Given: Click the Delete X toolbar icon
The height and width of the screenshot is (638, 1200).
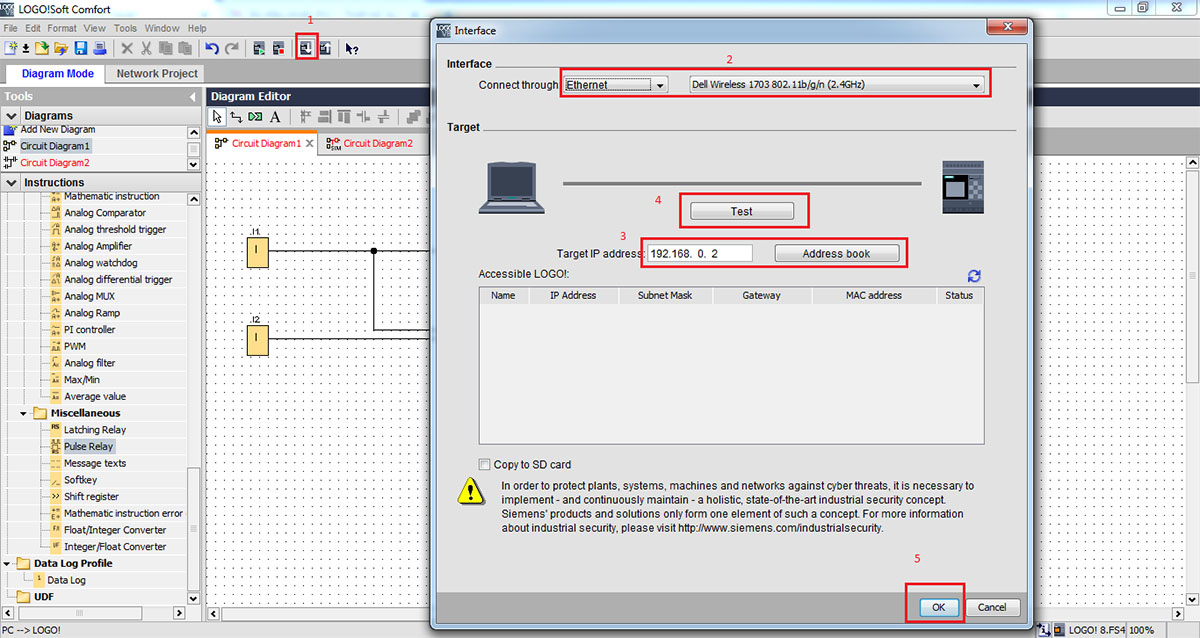Looking at the screenshot, I should pyautogui.click(x=127, y=48).
